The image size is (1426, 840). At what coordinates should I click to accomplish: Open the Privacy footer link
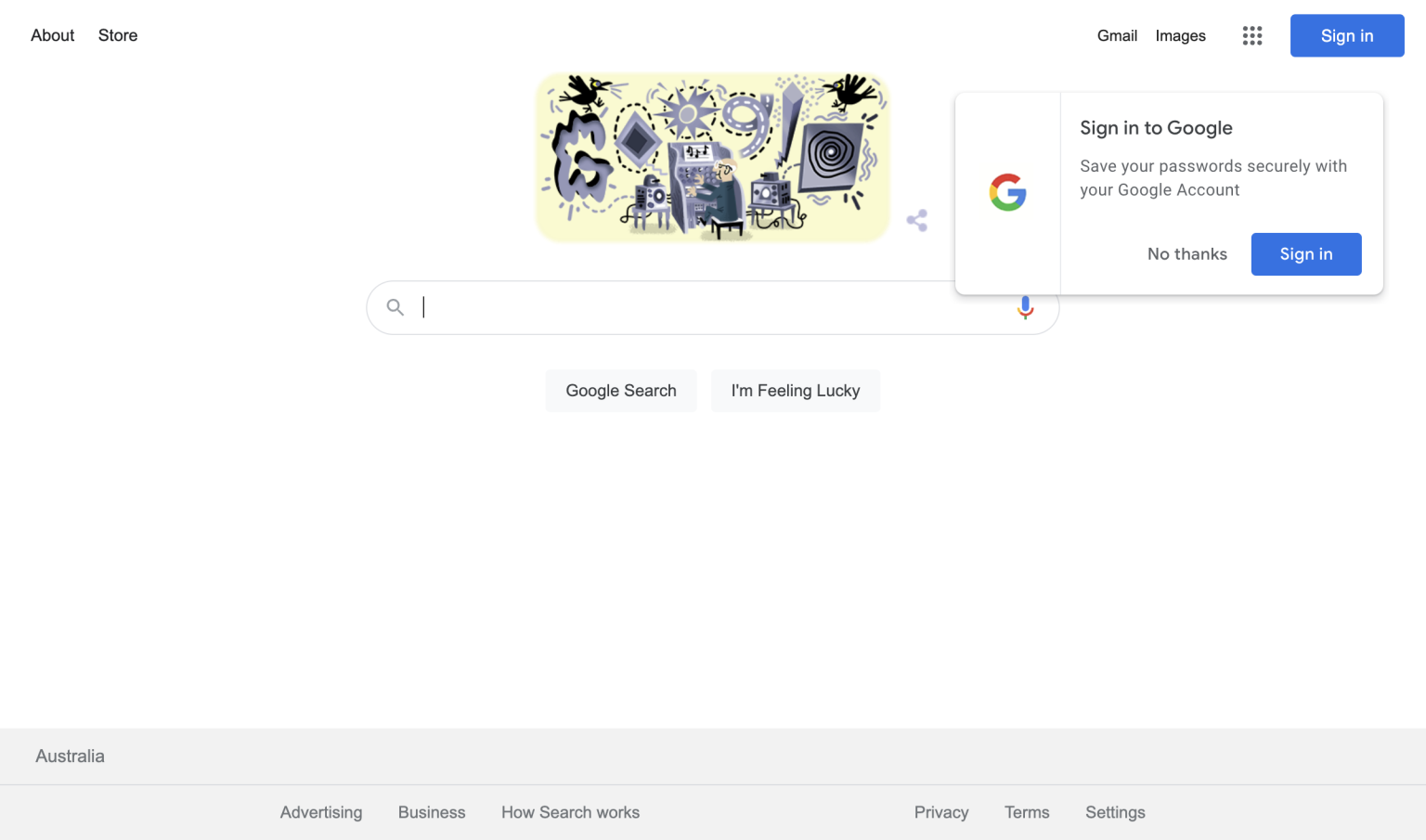point(941,812)
